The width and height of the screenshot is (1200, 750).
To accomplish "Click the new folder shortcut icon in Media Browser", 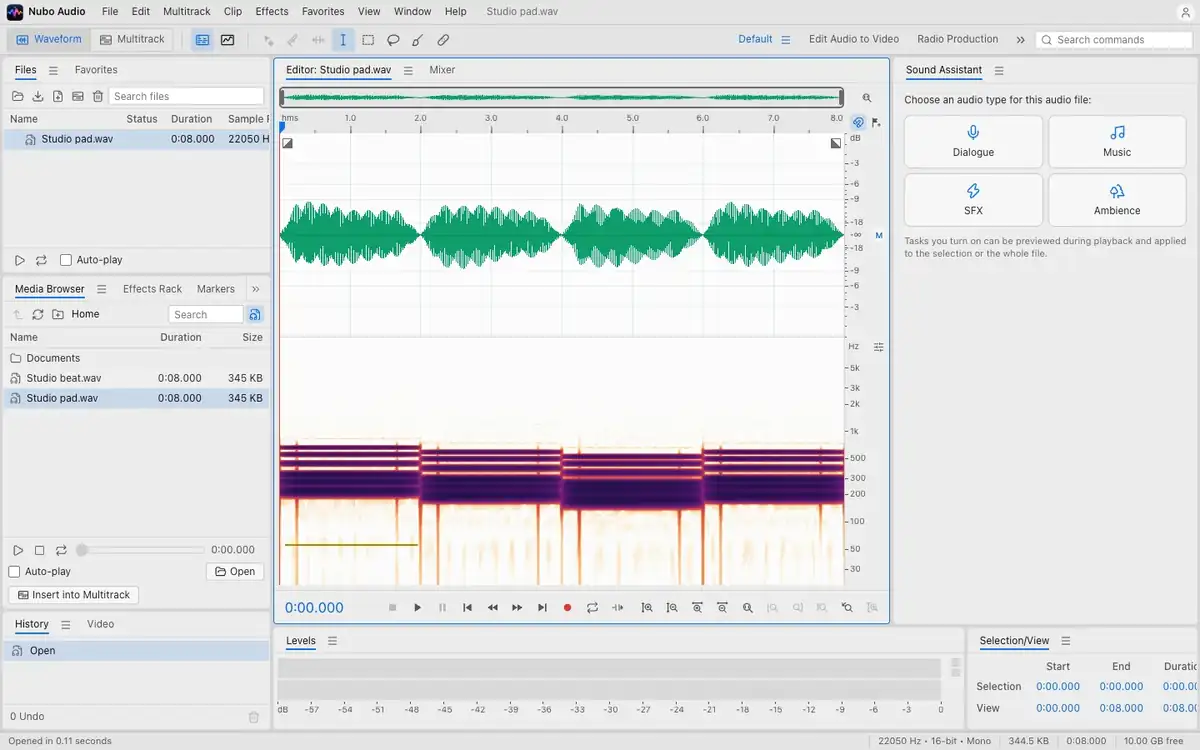I will [58, 314].
